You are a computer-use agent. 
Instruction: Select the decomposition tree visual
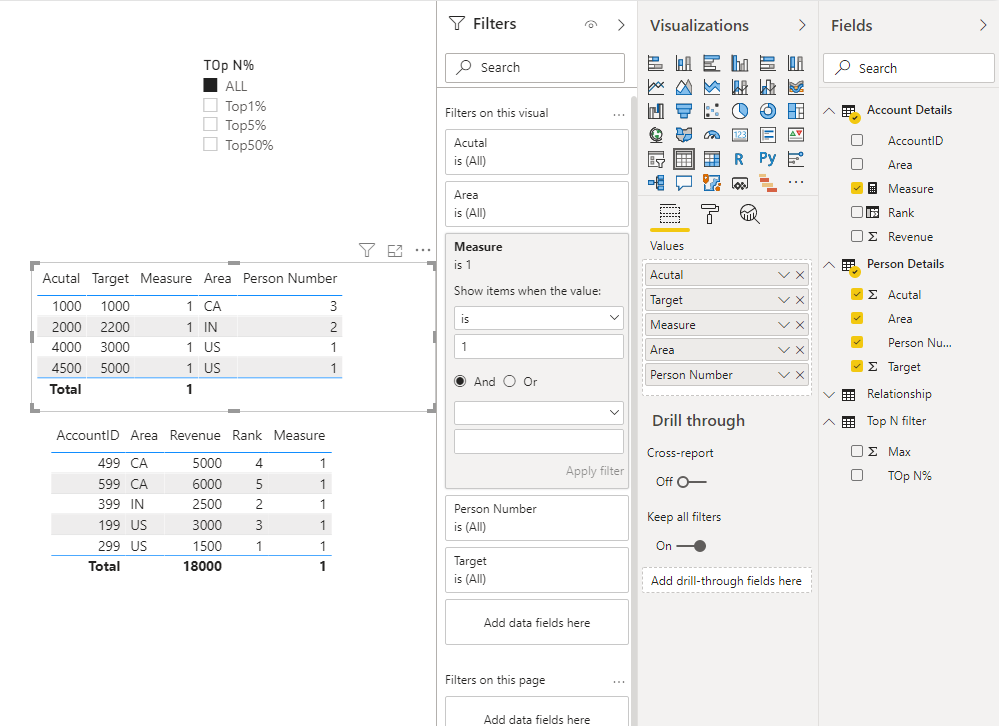(x=656, y=183)
